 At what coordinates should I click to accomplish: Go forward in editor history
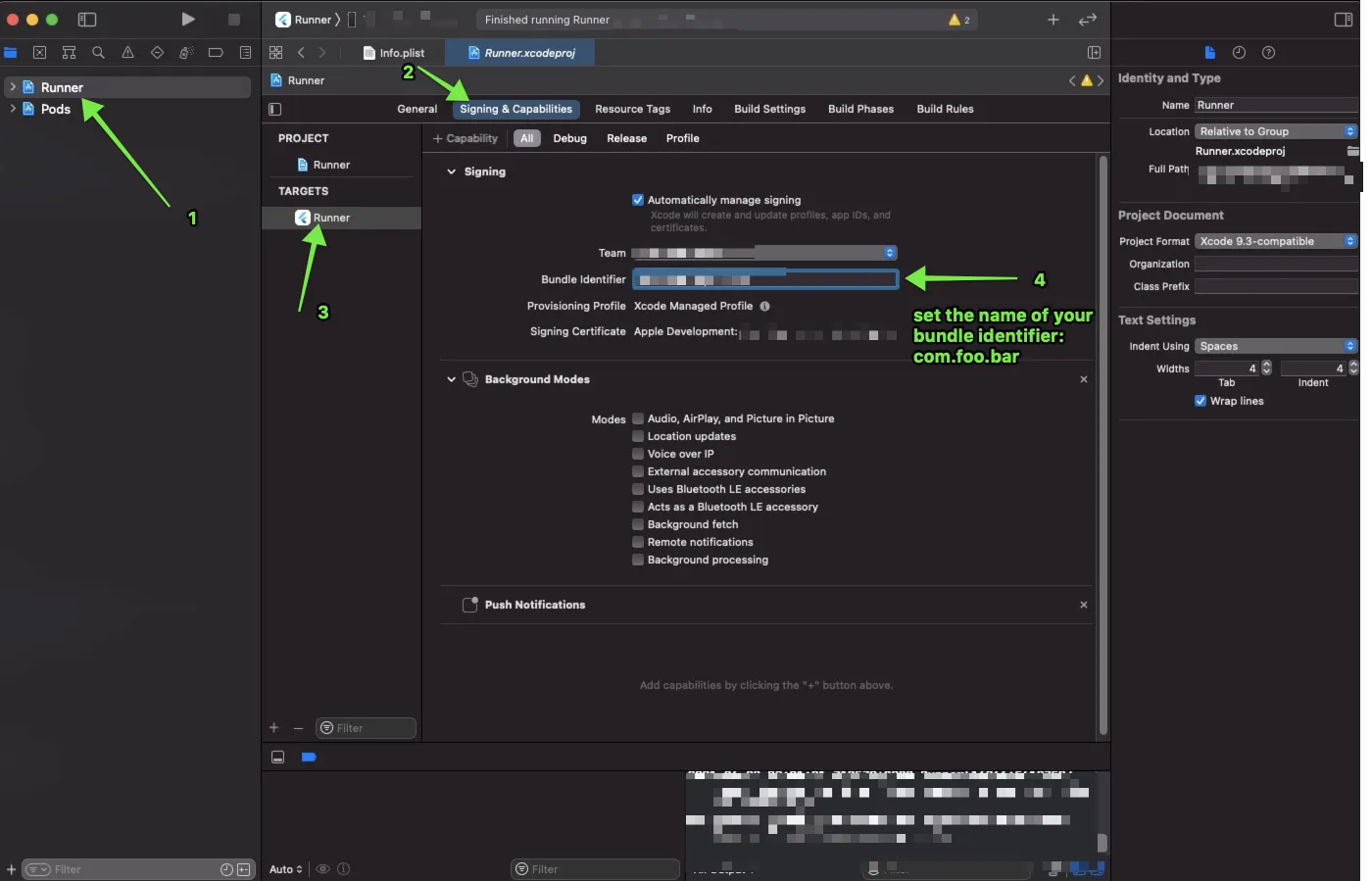click(322, 53)
